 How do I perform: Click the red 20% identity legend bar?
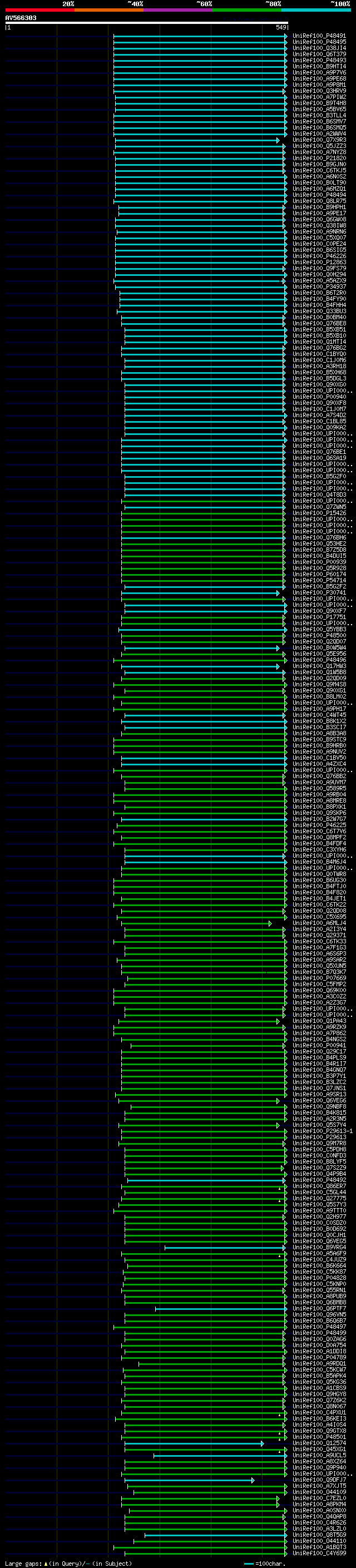pos(39,10)
